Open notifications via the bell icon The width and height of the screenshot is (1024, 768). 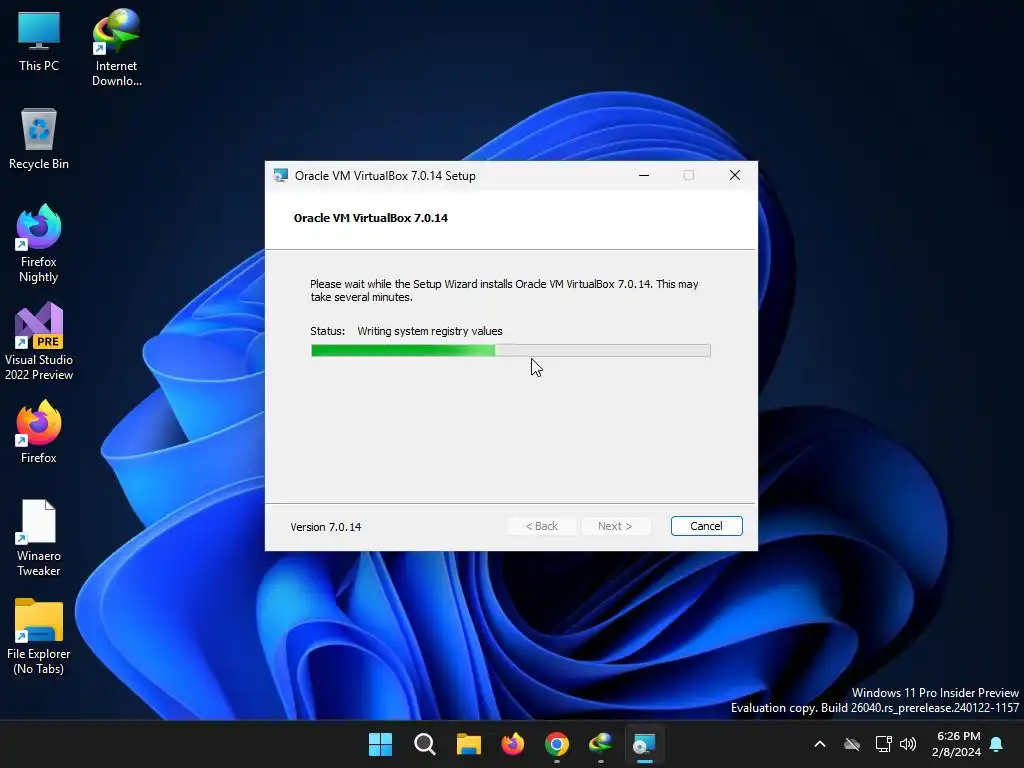997,744
